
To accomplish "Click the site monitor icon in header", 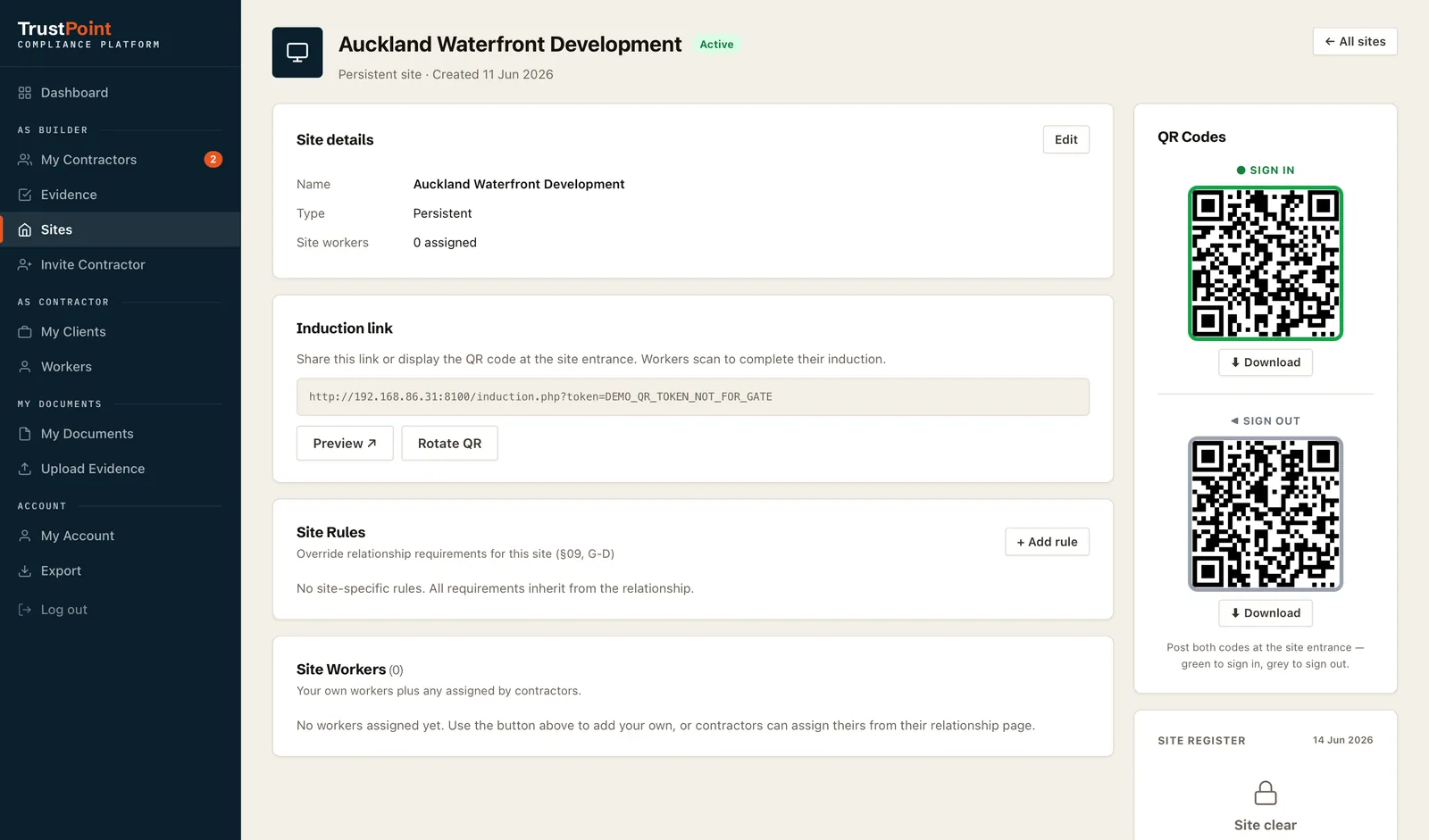I will (x=297, y=53).
